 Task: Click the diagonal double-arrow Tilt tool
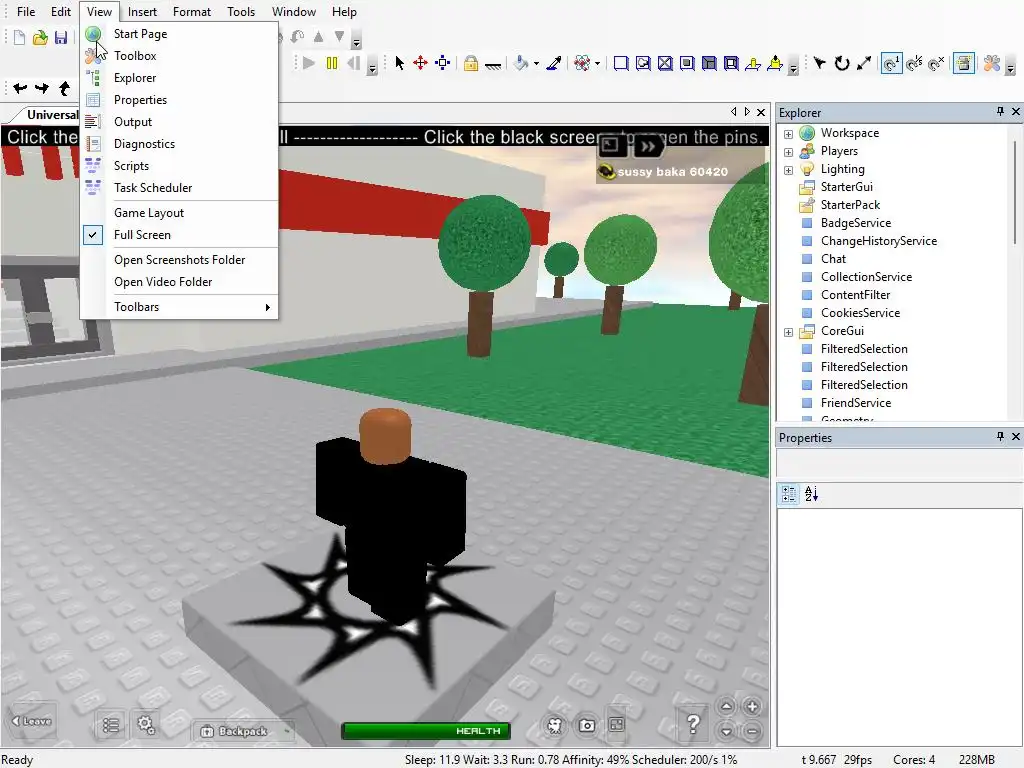(x=864, y=63)
